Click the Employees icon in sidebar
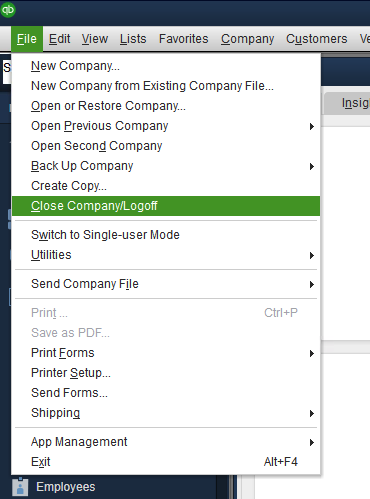 (20, 487)
